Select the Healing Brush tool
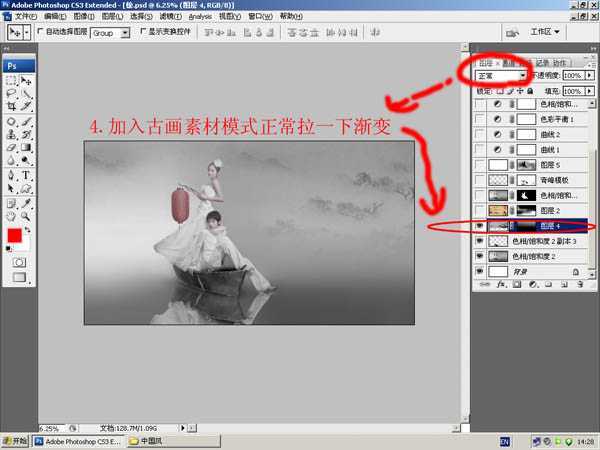The width and height of the screenshot is (600, 450). [11, 122]
